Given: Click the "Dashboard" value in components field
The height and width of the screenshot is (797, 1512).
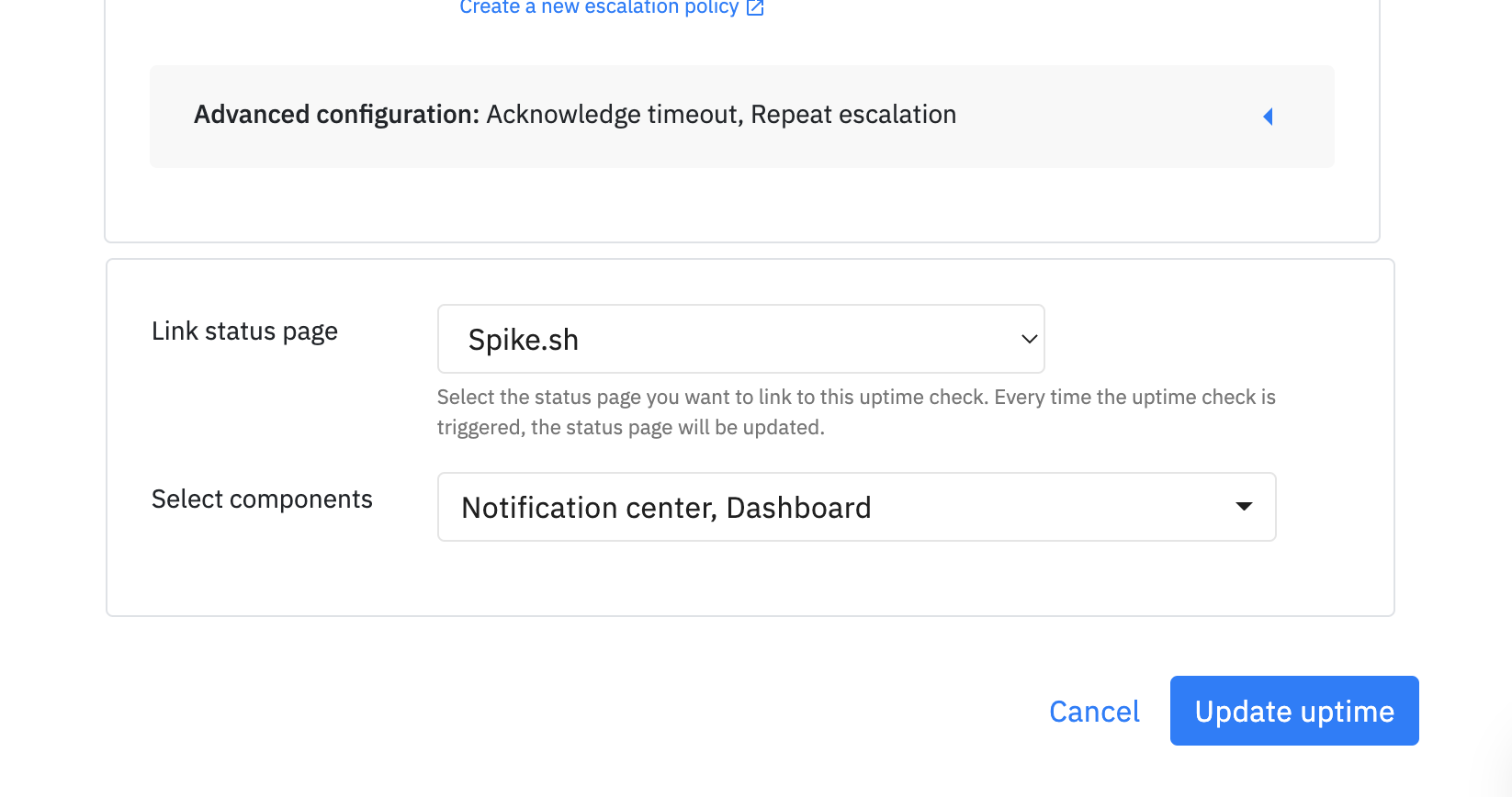Looking at the screenshot, I should (x=798, y=508).
